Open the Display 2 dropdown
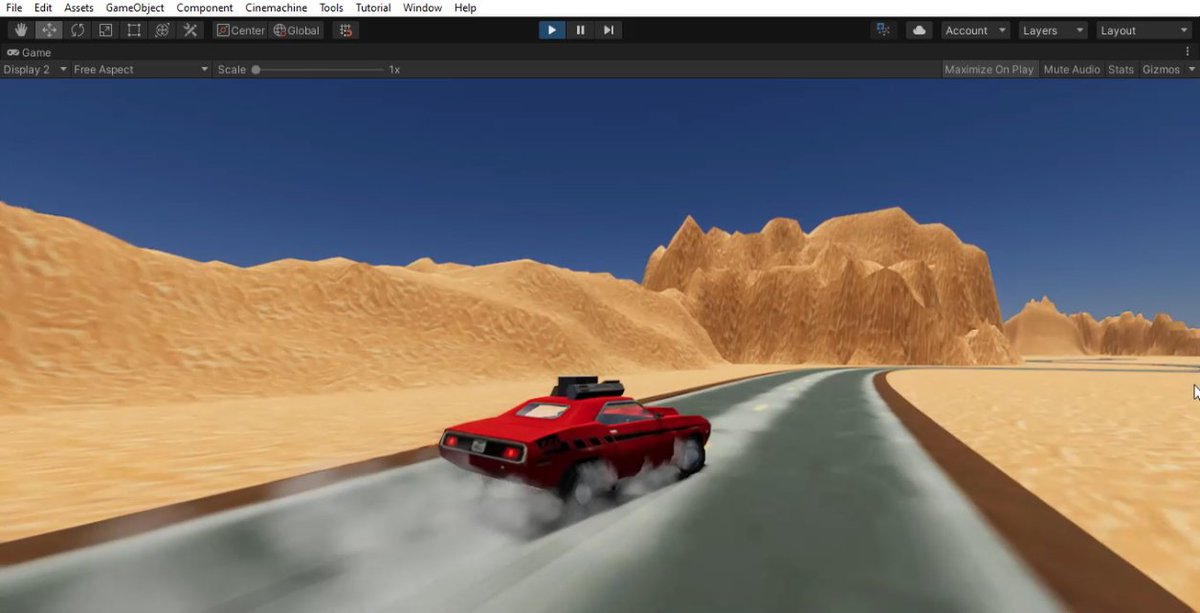The height and width of the screenshot is (613, 1200). coord(35,69)
